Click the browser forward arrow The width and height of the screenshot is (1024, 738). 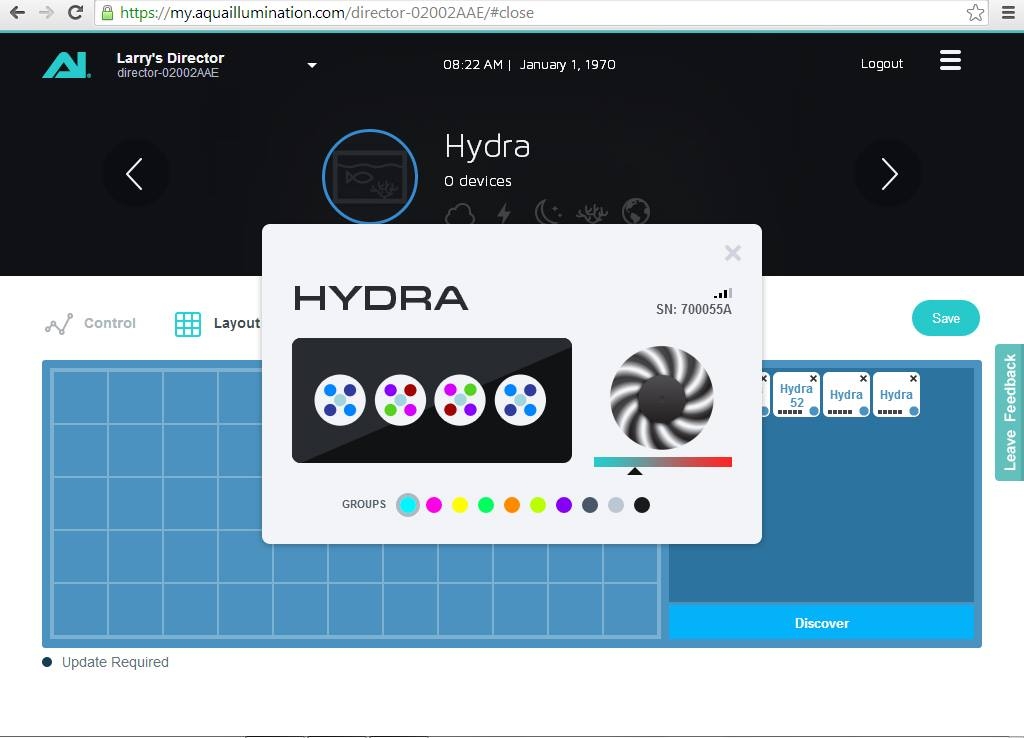pyautogui.click(x=46, y=12)
